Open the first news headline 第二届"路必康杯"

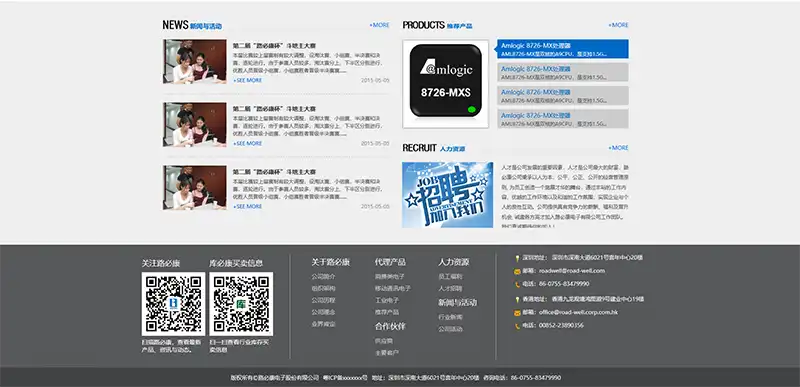click(x=274, y=46)
